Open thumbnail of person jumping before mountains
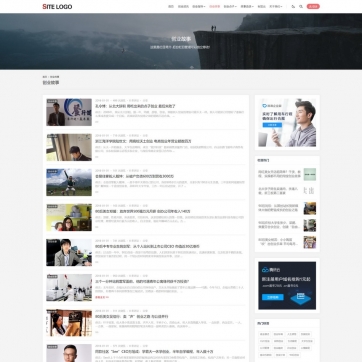 coord(69,182)
